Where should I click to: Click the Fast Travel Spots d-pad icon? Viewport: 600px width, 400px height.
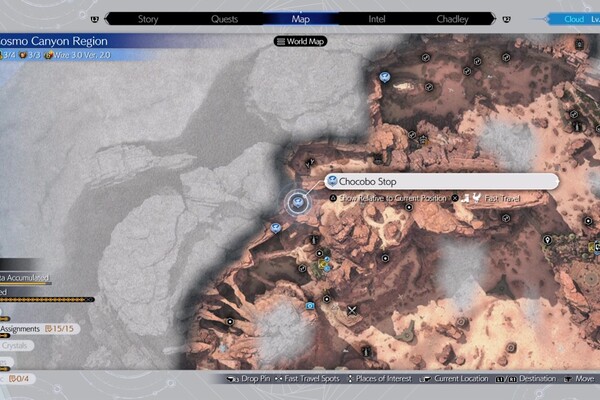[x=278, y=379]
